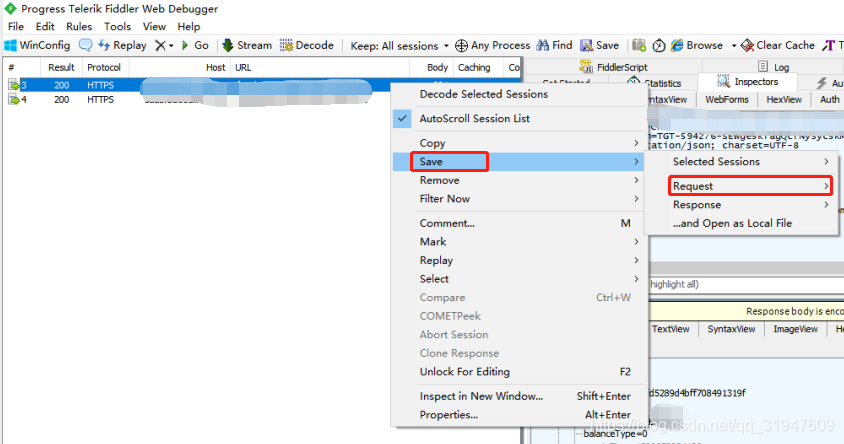Viewport: 844px width, 444px height.
Task: Choose ...and Open as Local File
Action: 741,223
